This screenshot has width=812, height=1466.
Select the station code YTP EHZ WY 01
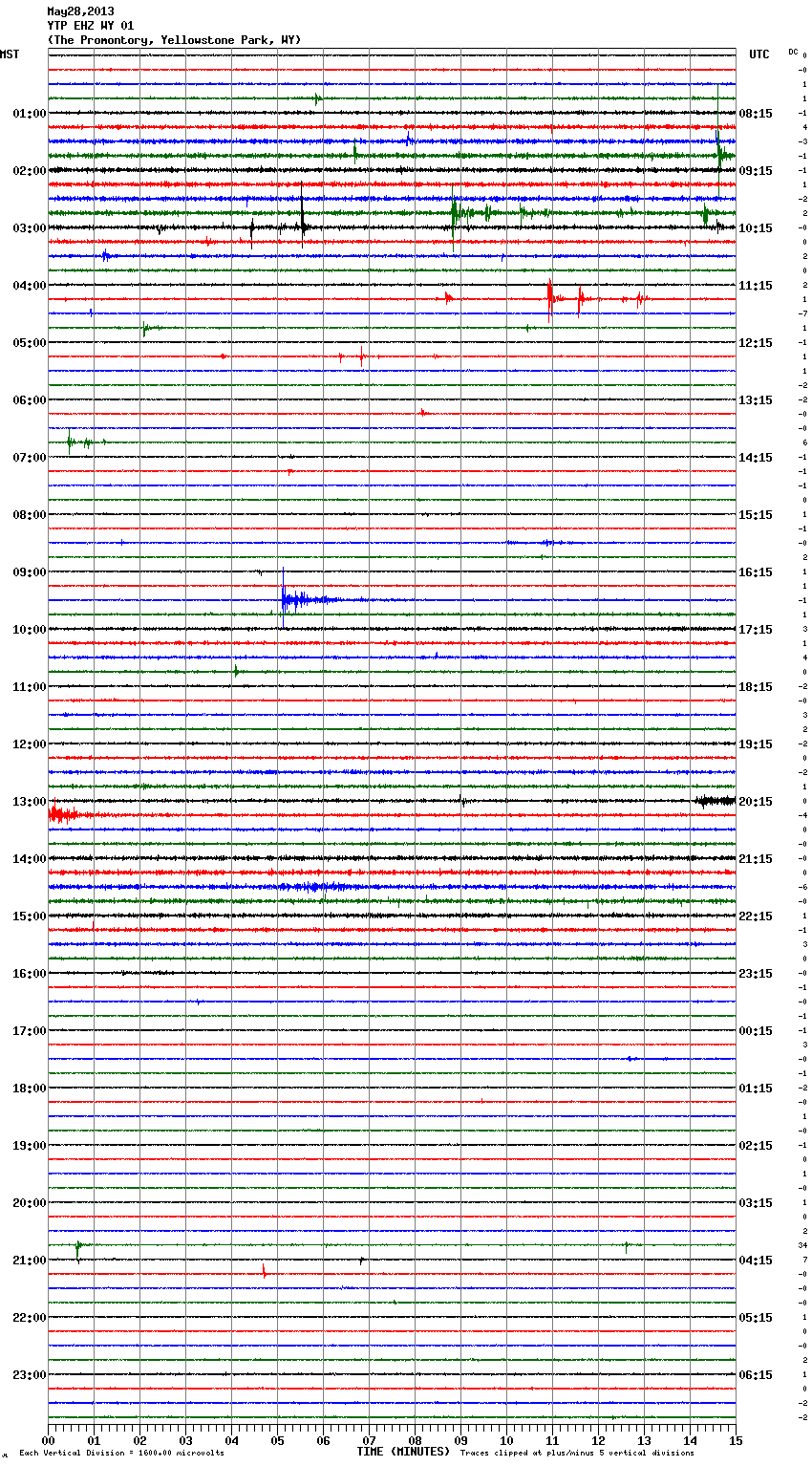pyautogui.click(x=91, y=26)
